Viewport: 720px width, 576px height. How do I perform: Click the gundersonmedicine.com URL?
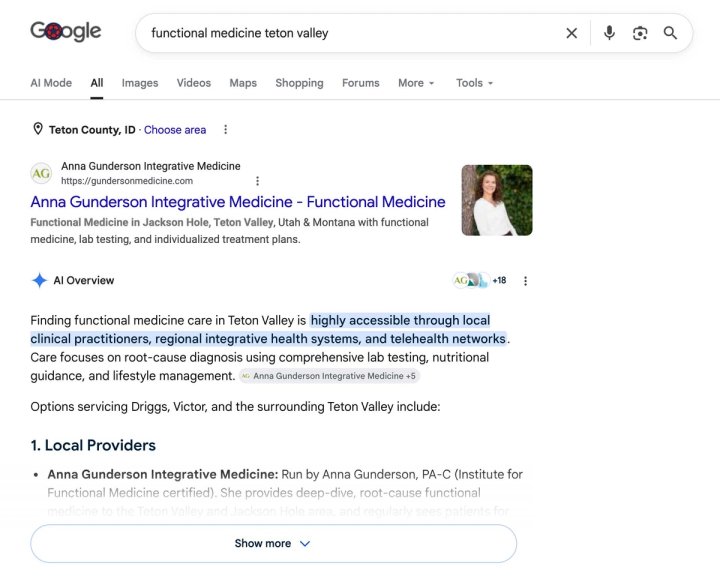127,181
